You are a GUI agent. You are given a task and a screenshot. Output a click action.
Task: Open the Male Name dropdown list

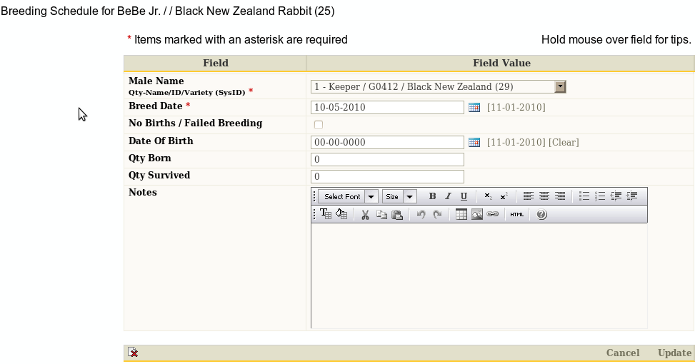tap(560, 87)
